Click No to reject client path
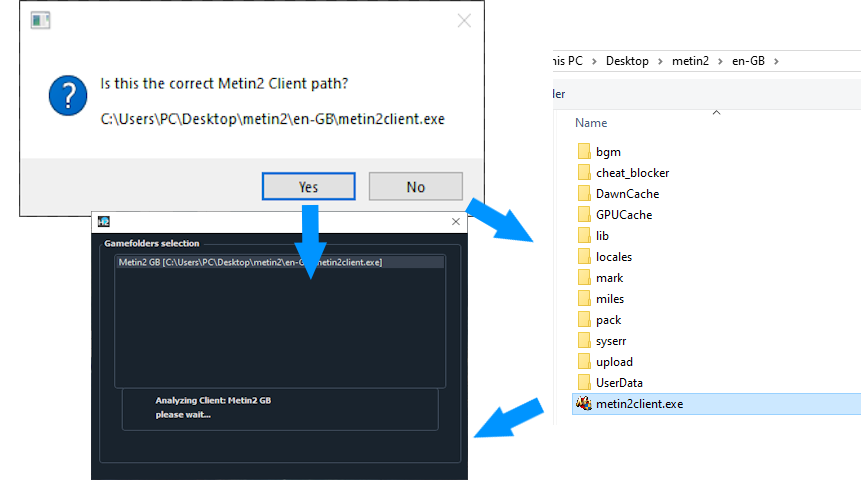 415,187
